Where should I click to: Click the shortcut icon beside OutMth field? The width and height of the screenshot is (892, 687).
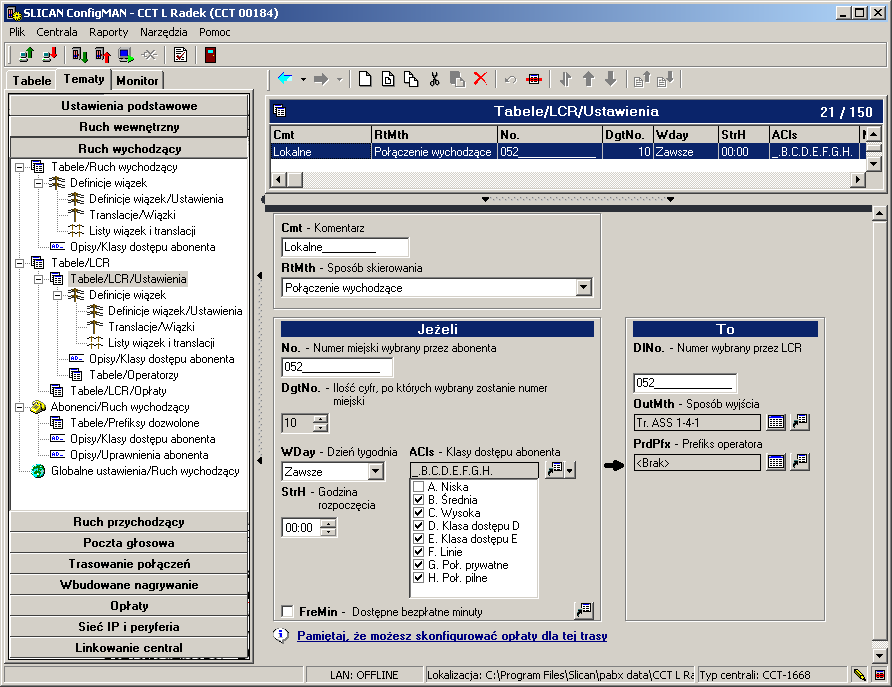(x=800, y=422)
